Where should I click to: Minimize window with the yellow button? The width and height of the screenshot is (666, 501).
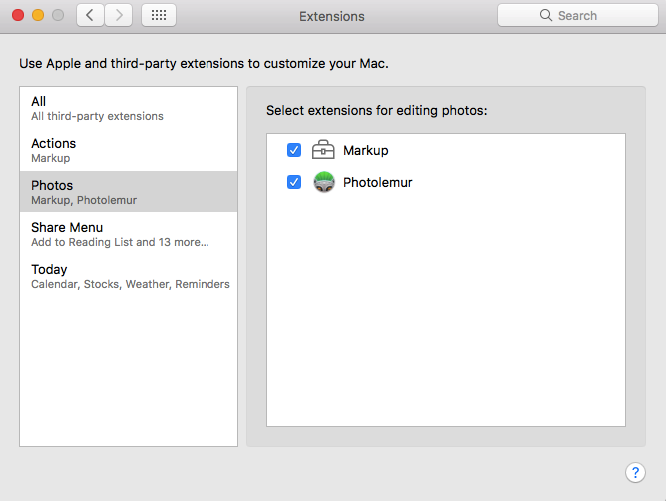(x=38, y=15)
